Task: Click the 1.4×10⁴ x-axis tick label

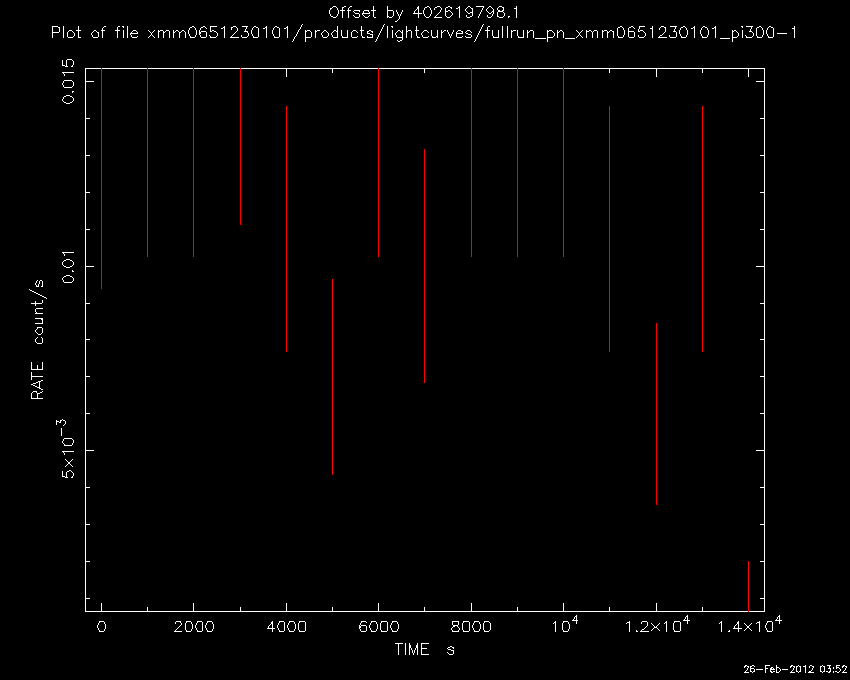Action: coord(750,626)
